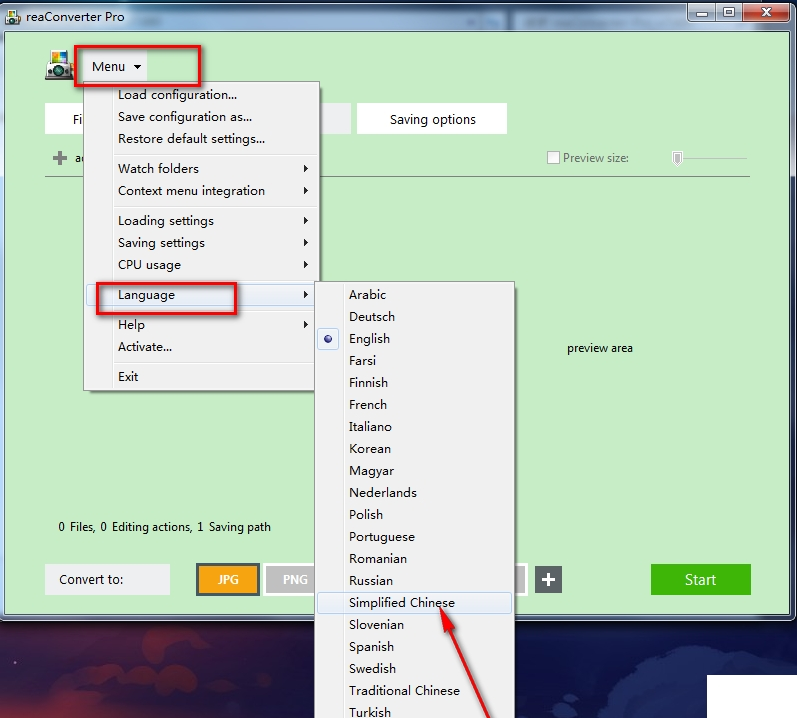Click the green Start button
The width and height of the screenshot is (797, 718).
700,580
